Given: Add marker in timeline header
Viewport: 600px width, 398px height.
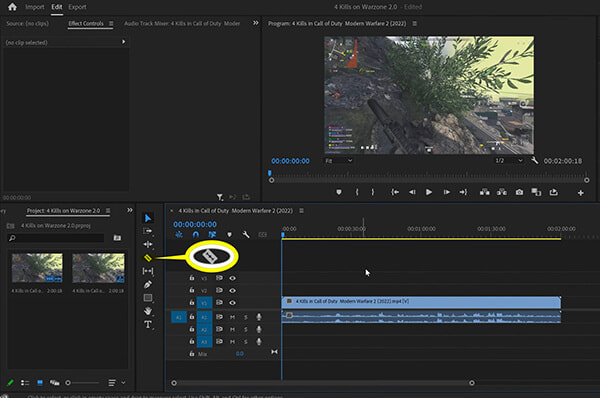Looking at the screenshot, I should click(229, 235).
